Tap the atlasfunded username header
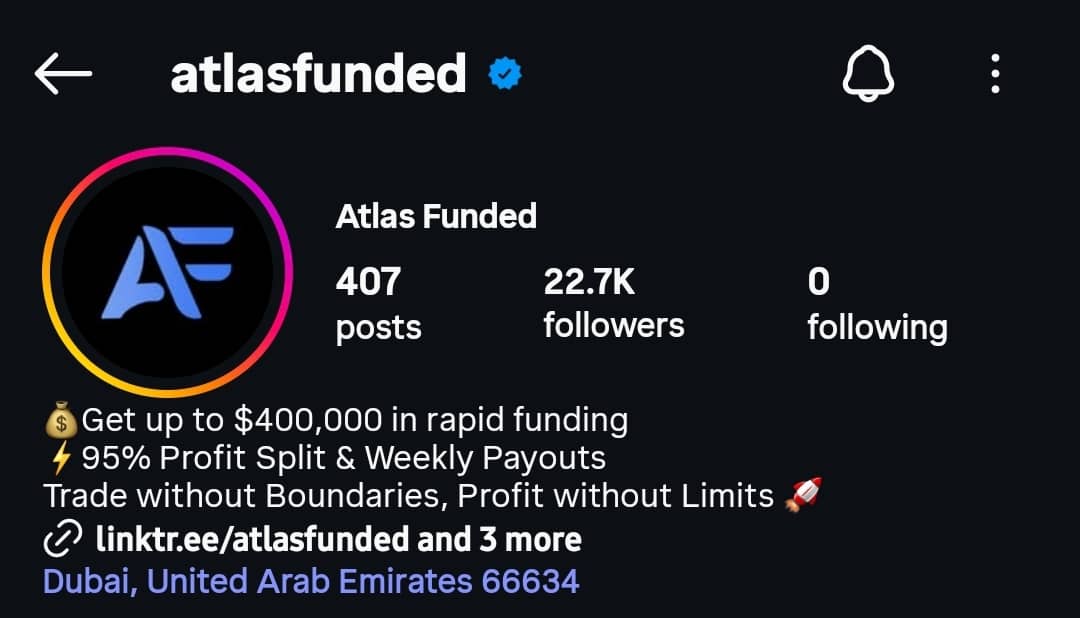The height and width of the screenshot is (618, 1080). point(318,74)
